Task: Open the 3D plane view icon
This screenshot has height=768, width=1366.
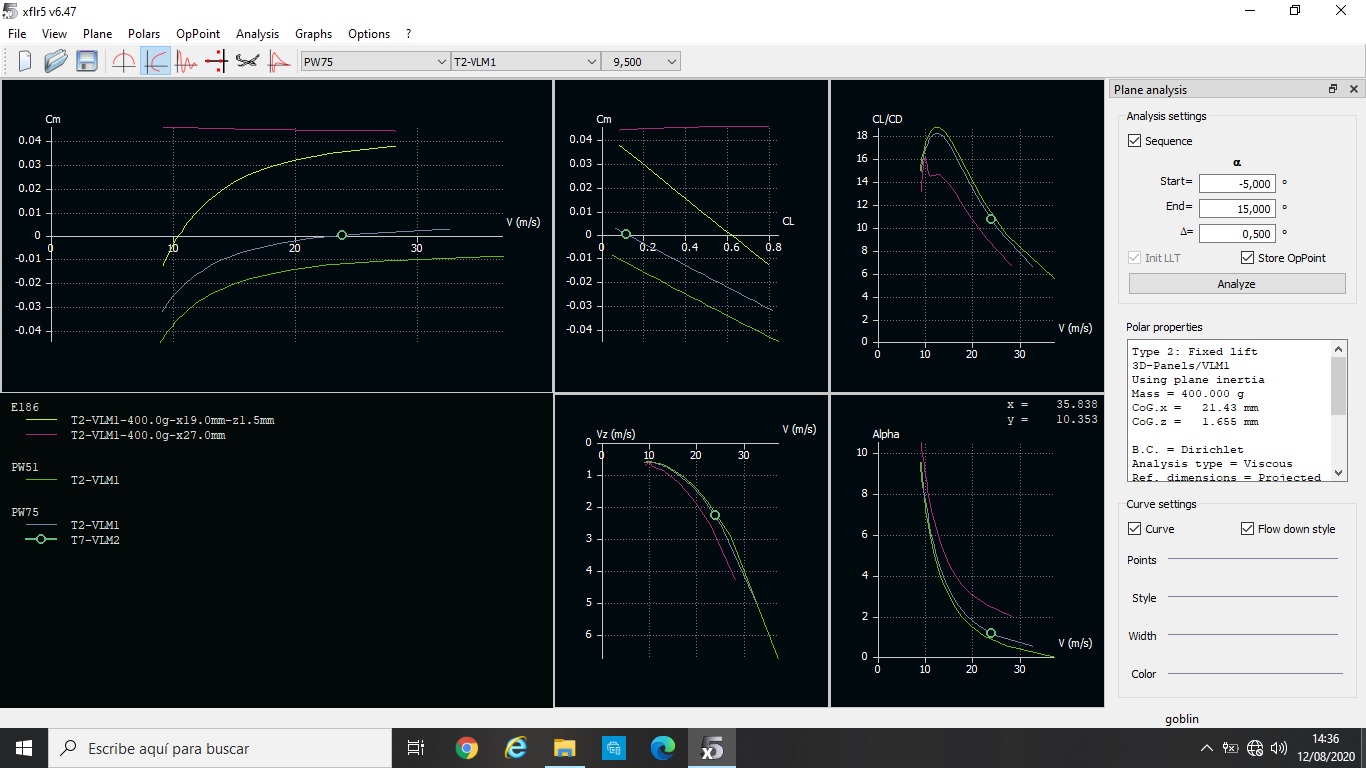Action: coord(247,61)
